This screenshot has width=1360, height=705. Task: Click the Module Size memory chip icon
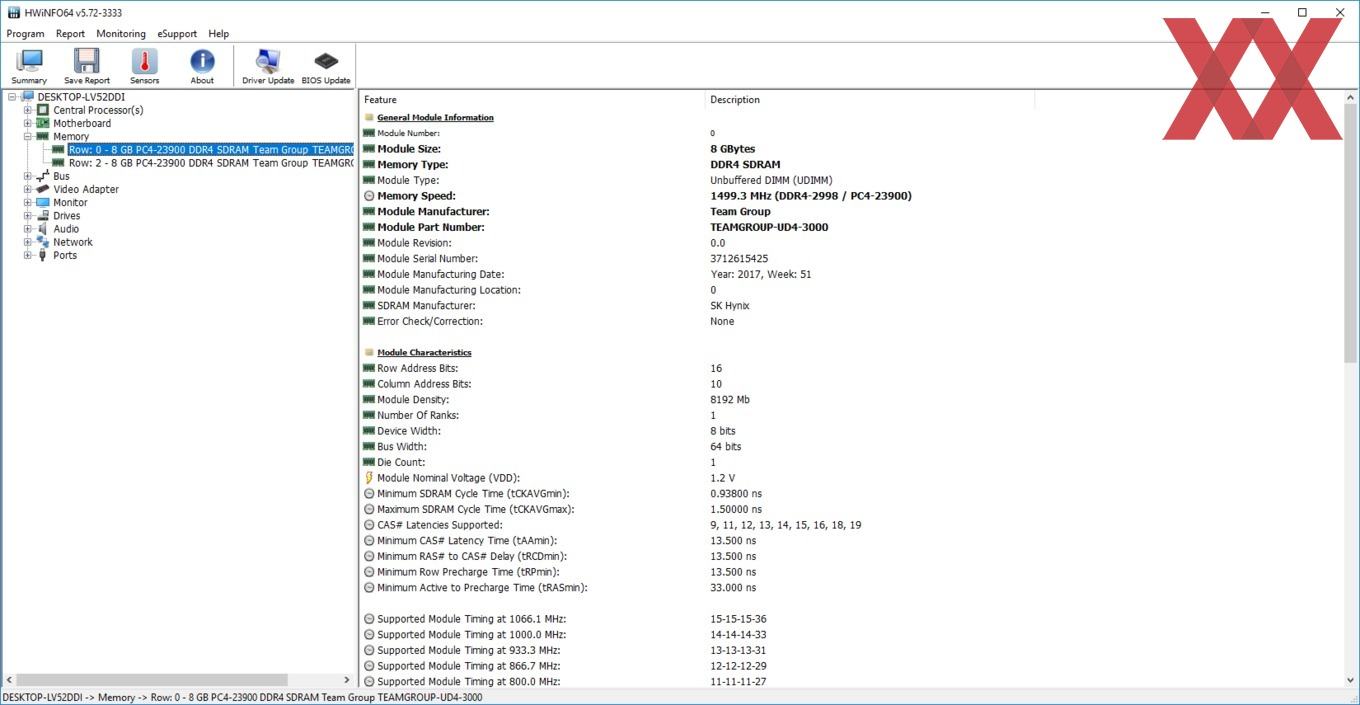pos(369,149)
